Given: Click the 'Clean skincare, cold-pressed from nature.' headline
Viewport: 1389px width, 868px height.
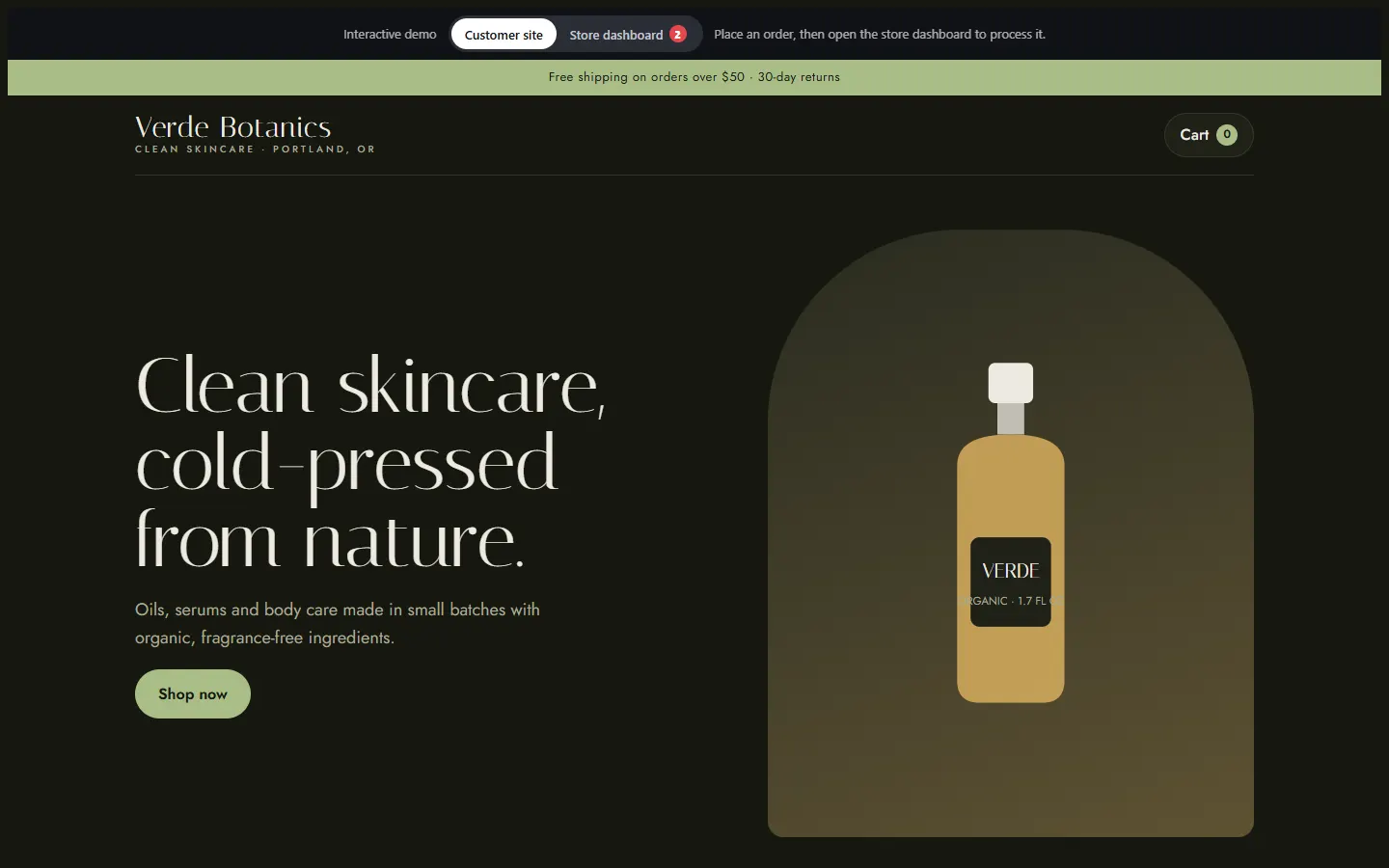Looking at the screenshot, I should tap(371, 462).
